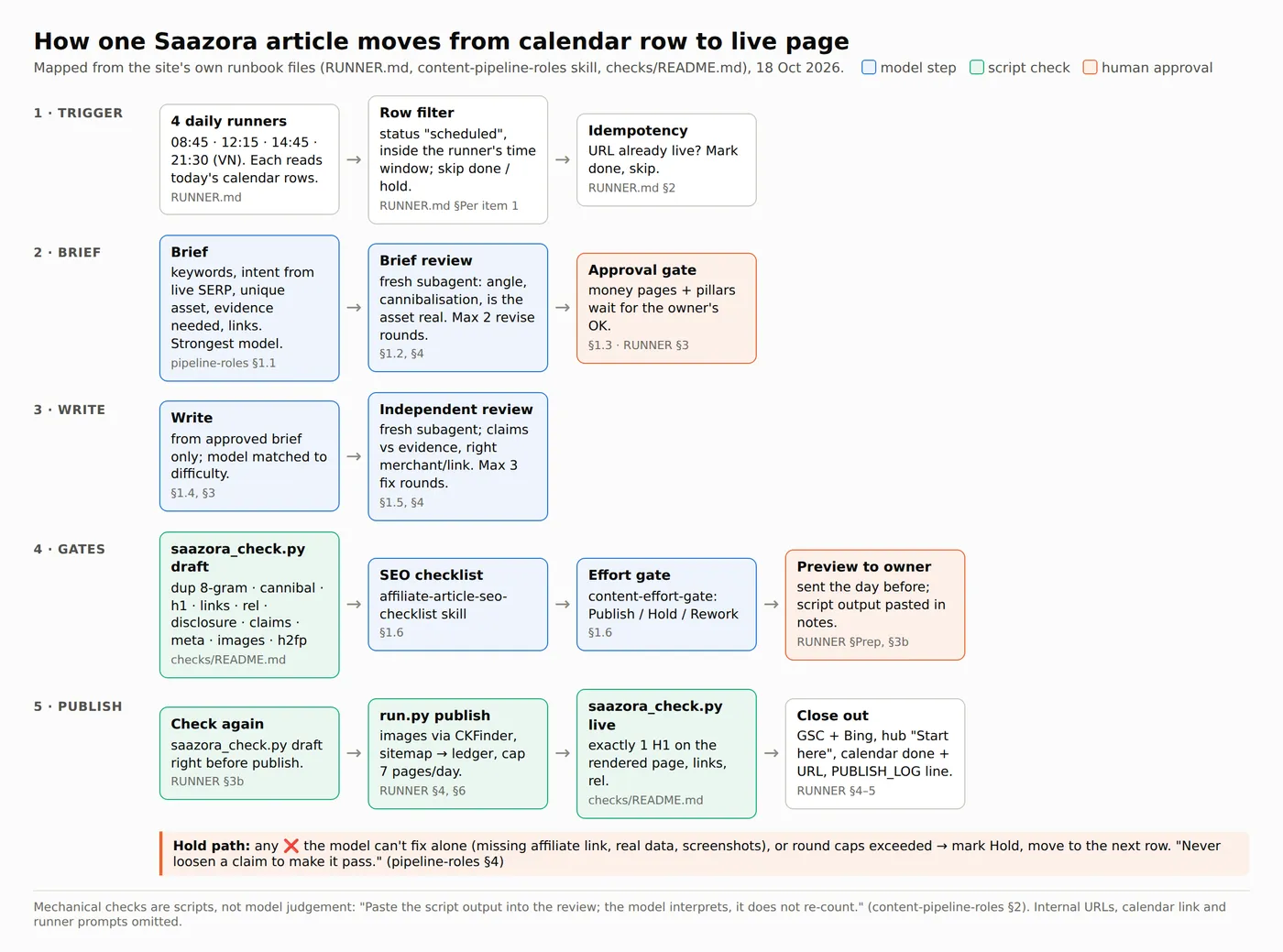Screen dimensions: 1283x952
Task: Click the 'checks/README.md' text under saazora_check.py live
Action: click(646, 800)
